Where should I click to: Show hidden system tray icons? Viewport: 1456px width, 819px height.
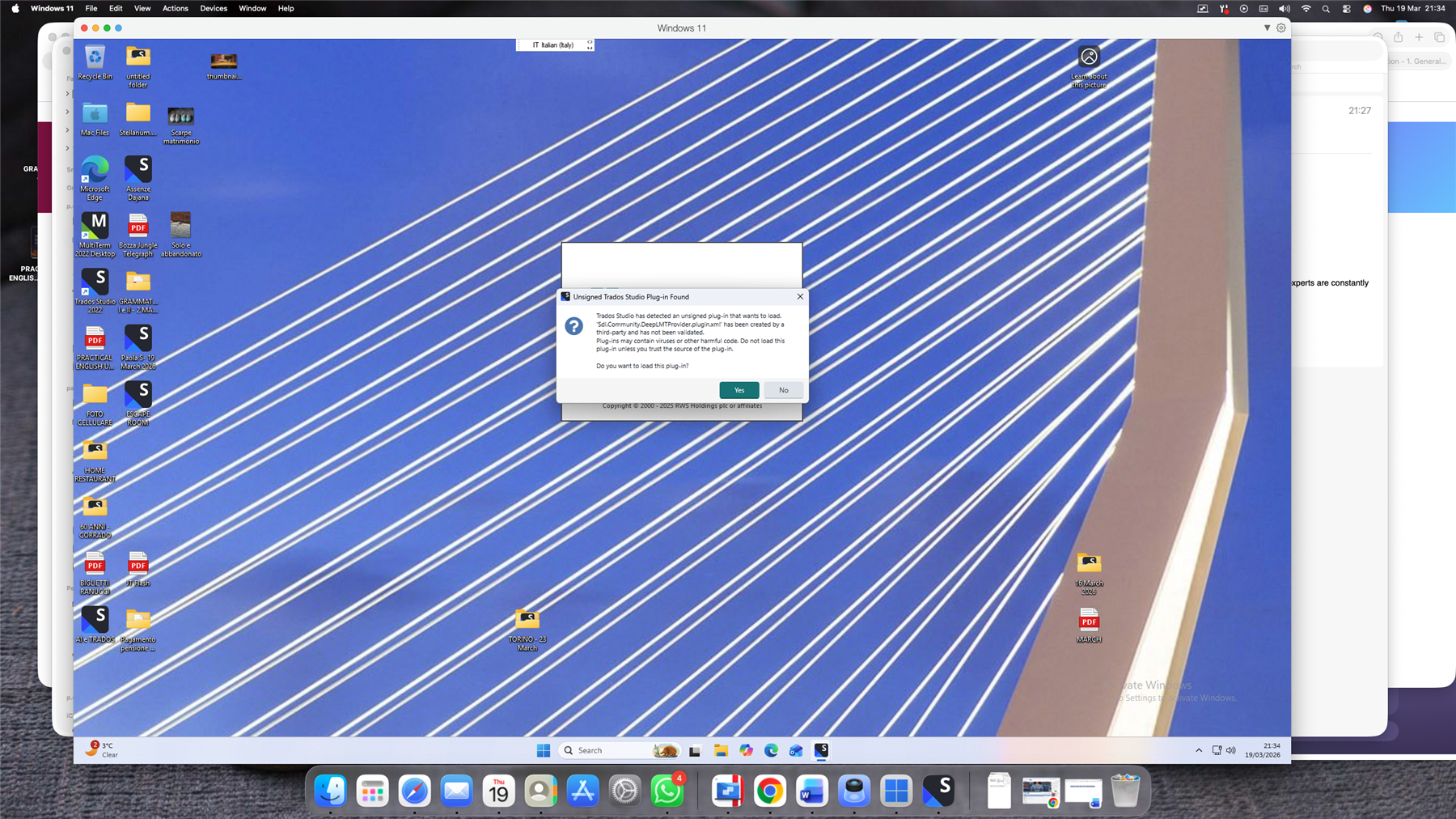1199,750
